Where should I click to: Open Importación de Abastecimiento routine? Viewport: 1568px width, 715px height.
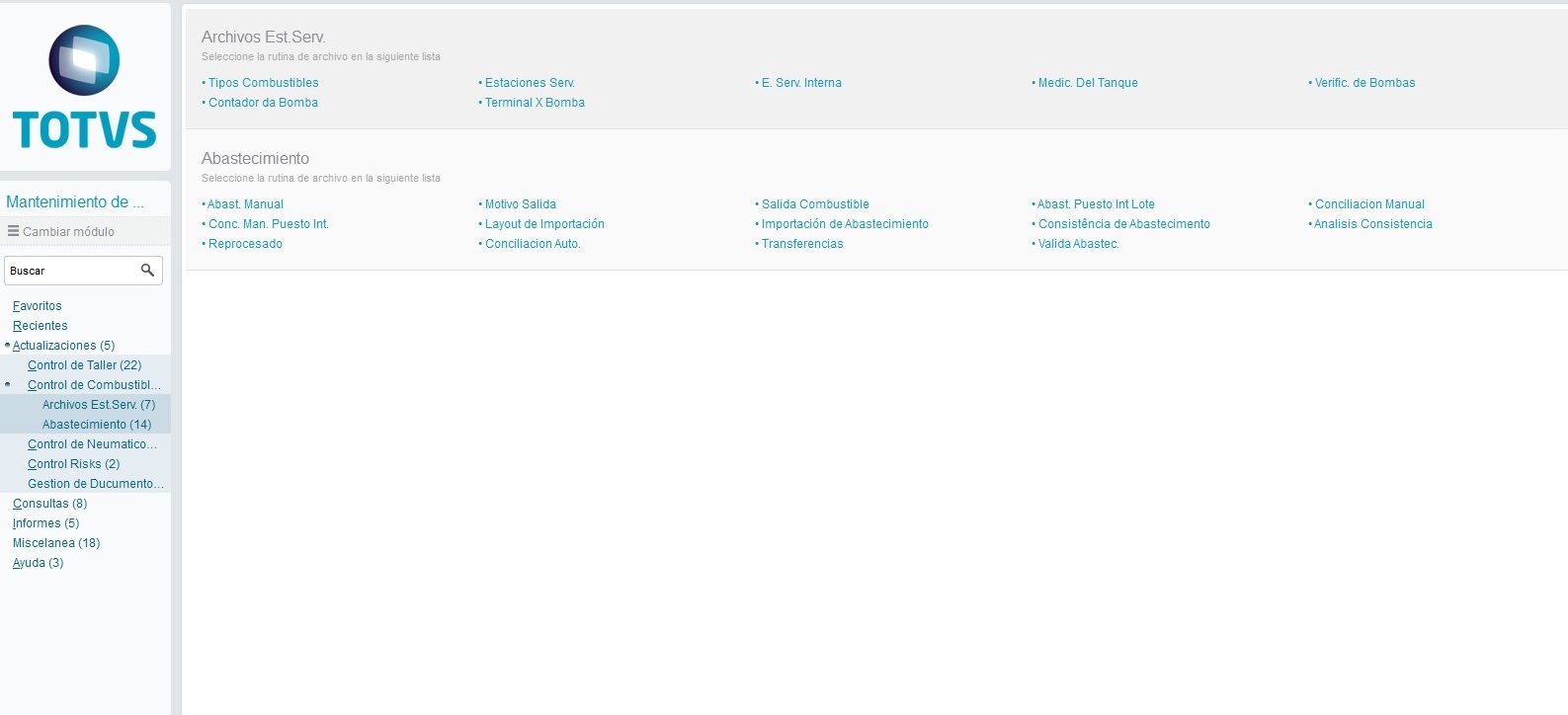click(x=845, y=224)
